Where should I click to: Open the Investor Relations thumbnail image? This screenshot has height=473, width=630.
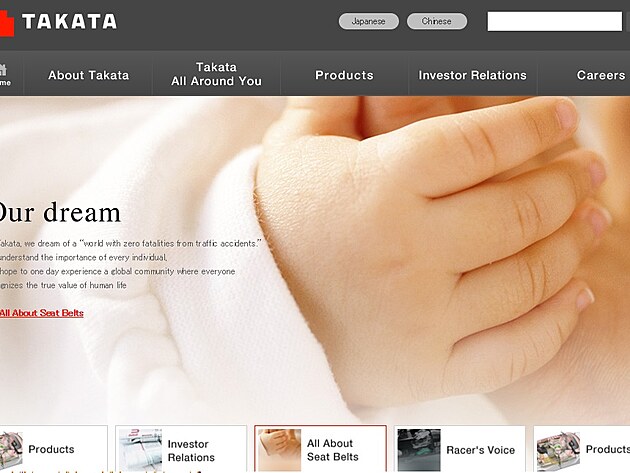(140, 450)
